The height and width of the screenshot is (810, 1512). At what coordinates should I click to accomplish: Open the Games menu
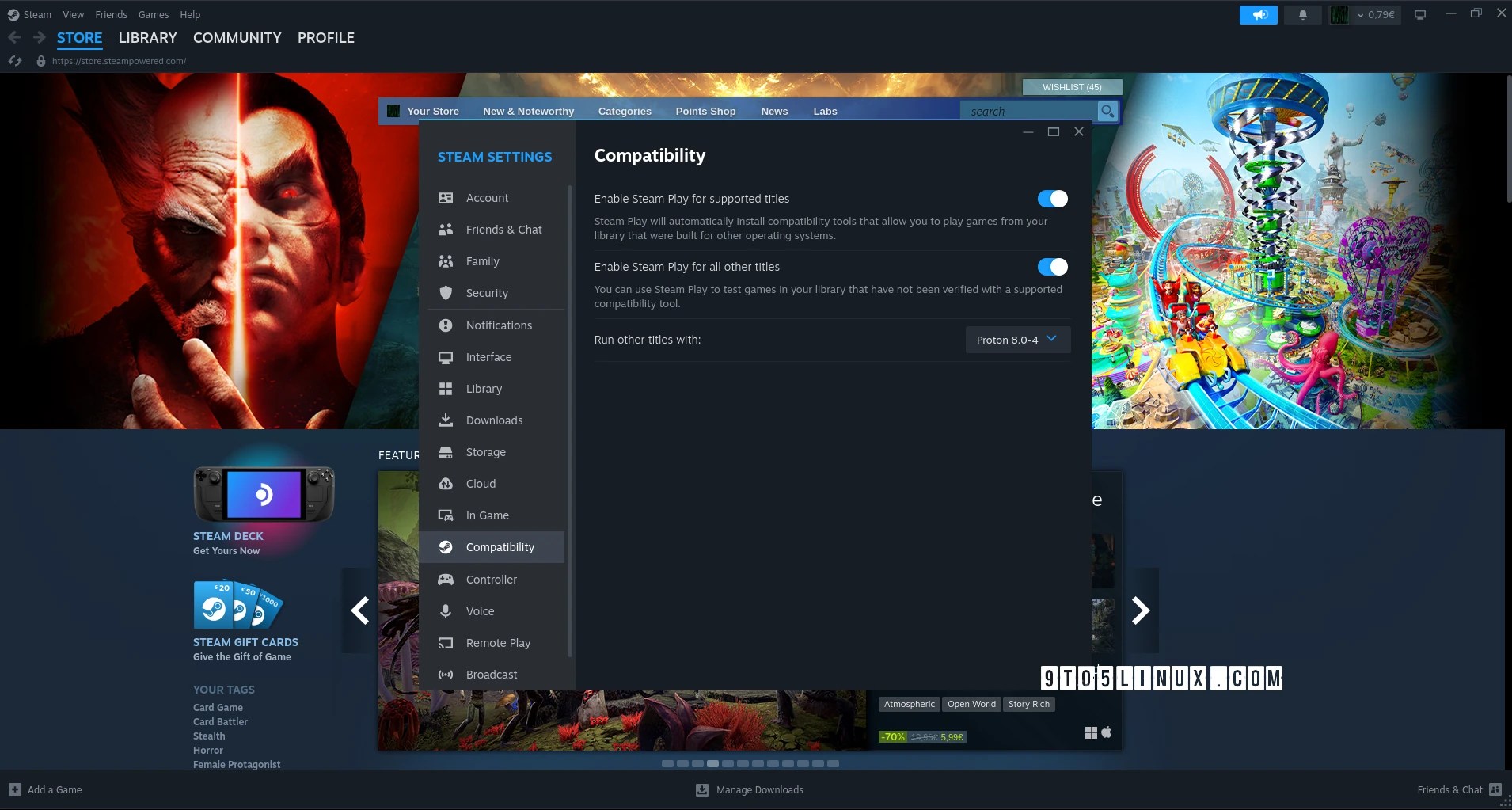[x=153, y=14]
